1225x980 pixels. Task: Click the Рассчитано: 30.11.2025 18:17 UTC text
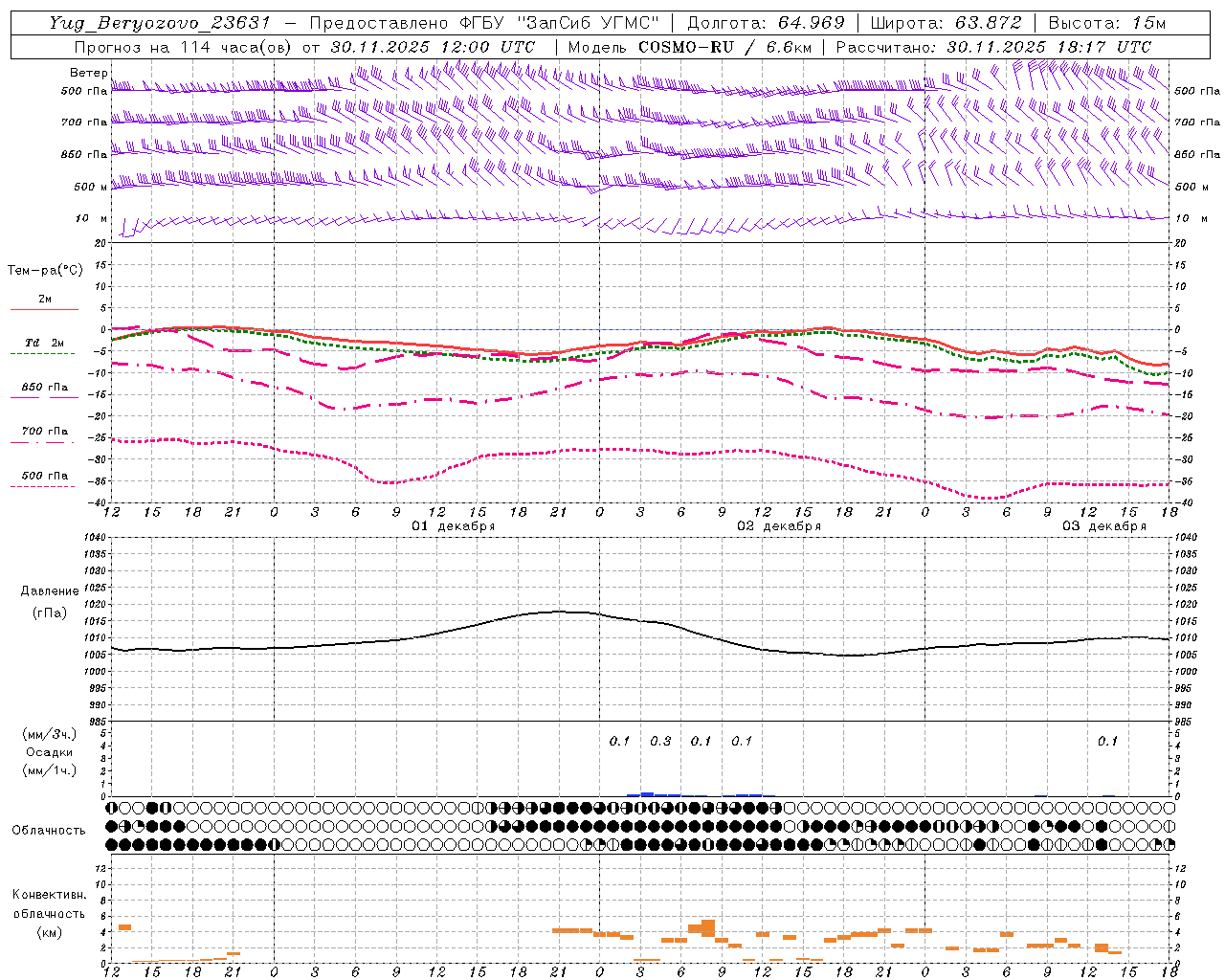pos(993,47)
